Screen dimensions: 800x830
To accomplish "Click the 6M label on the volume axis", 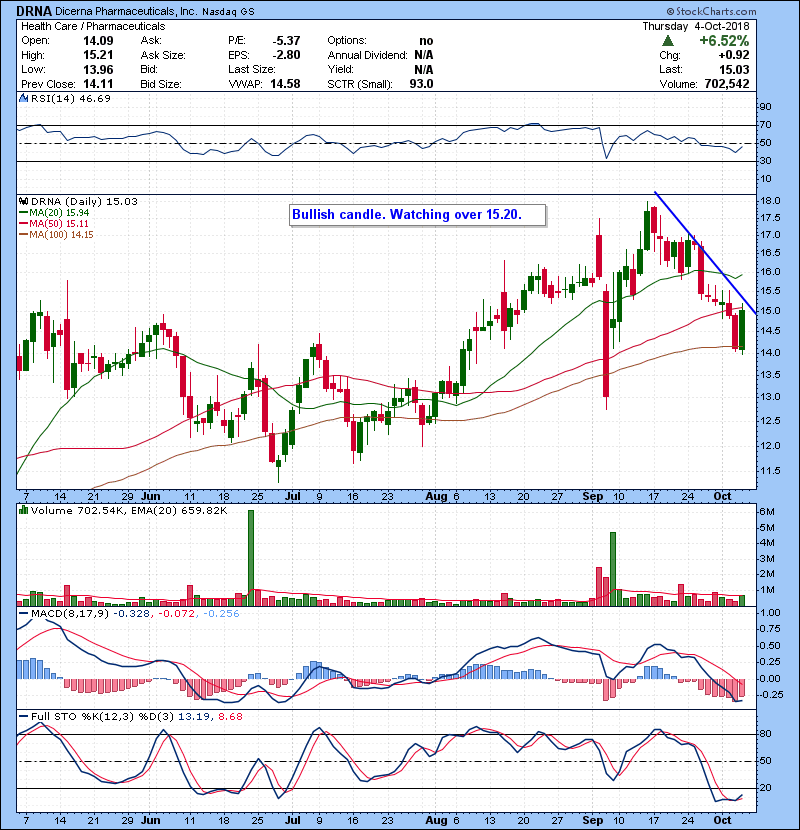I will coord(767,512).
